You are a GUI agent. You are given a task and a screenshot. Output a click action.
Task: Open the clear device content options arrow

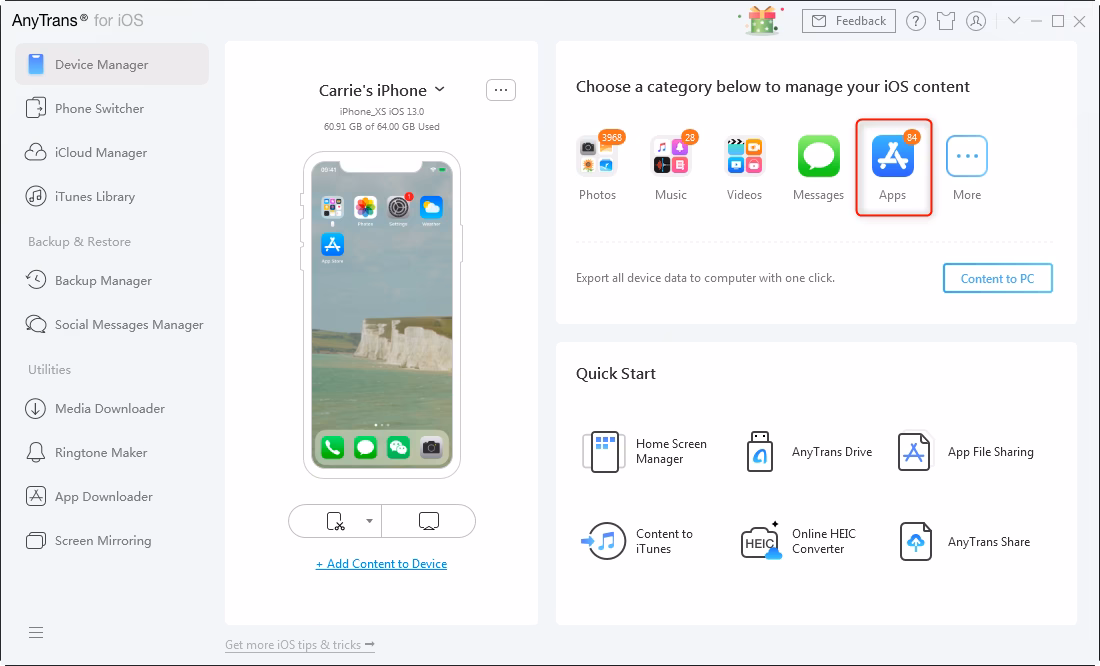pos(369,521)
